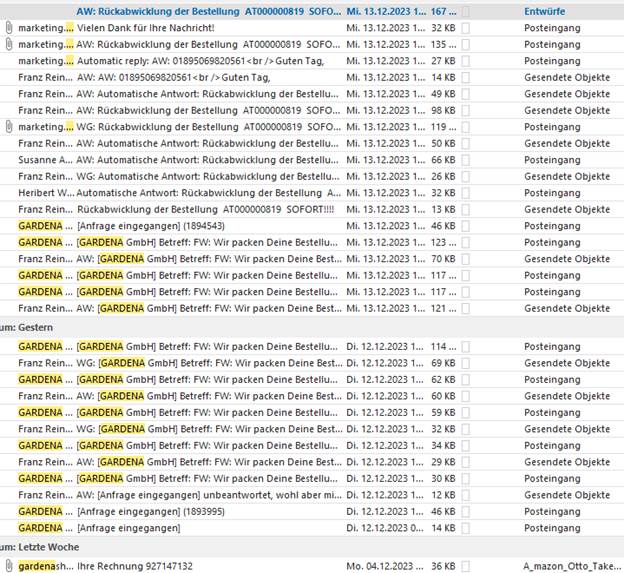Image resolution: width=624 pixels, height=573 pixels.
Task: Select the 62 KB GARDENA inbox email
Action: pos(312,380)
